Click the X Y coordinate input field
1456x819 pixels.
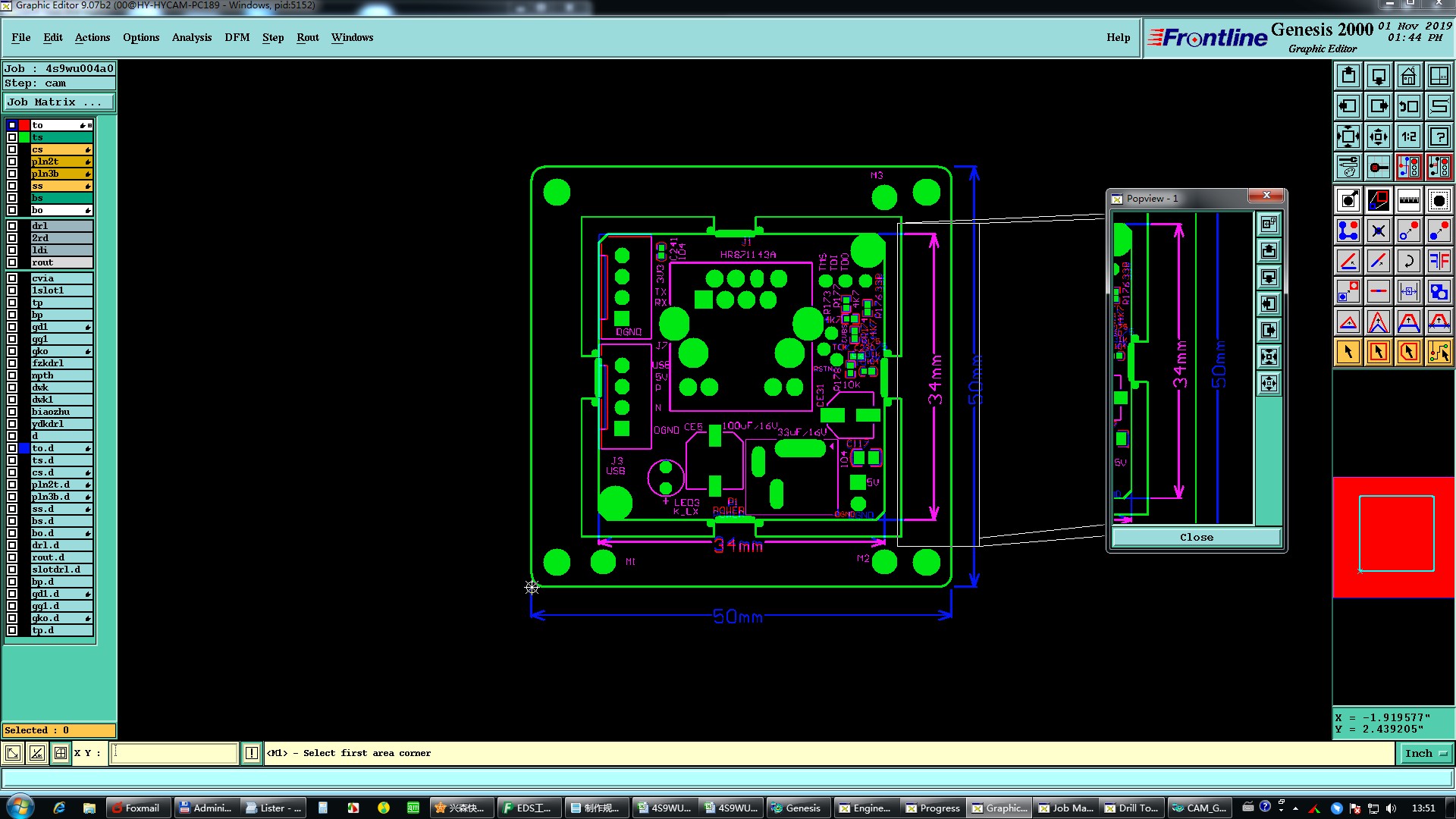tap(174, 753)
